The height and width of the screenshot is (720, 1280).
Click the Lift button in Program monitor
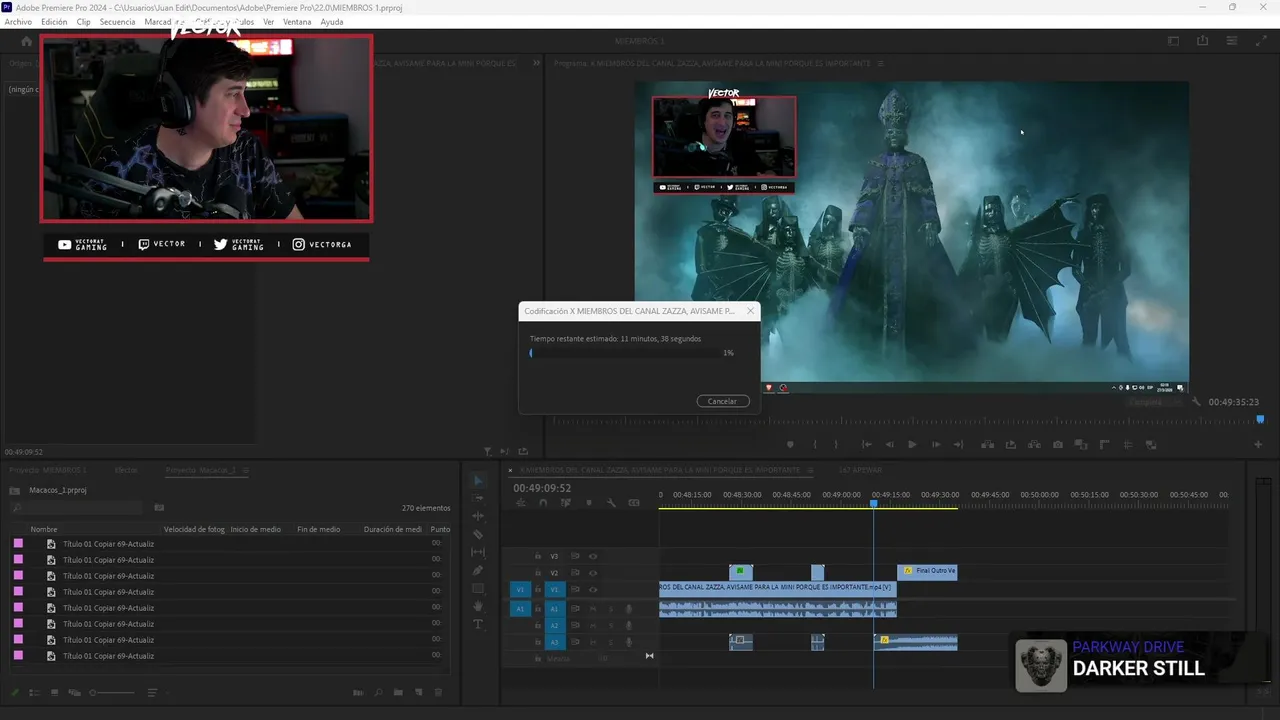tap(987, 445)
